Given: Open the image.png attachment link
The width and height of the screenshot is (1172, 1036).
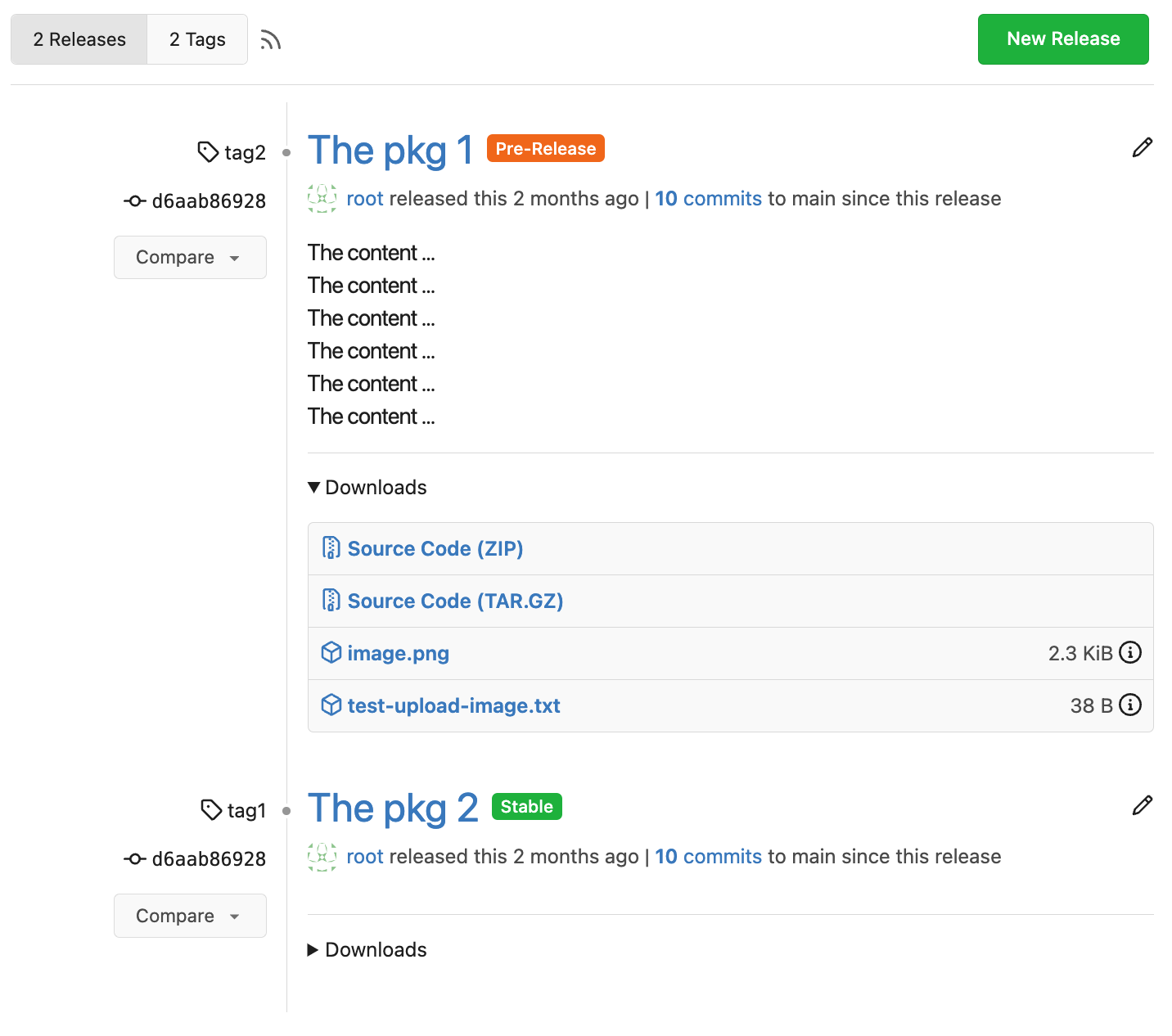Looking at the screenshot, I should [x=398, y=654].
